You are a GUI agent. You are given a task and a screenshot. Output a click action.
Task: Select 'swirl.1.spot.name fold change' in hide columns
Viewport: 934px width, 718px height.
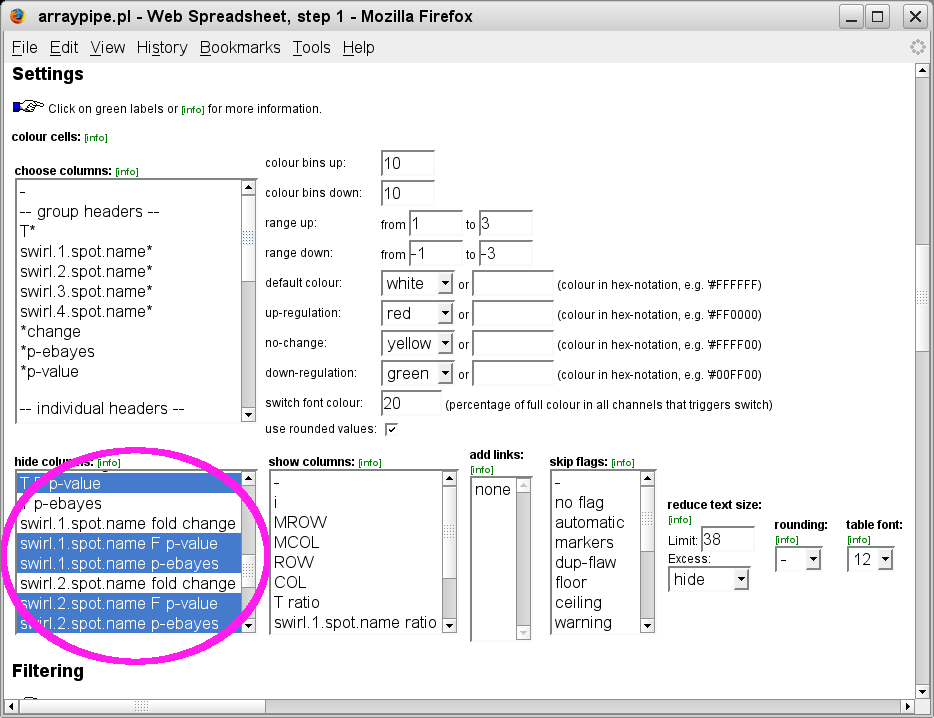point(128,523)
